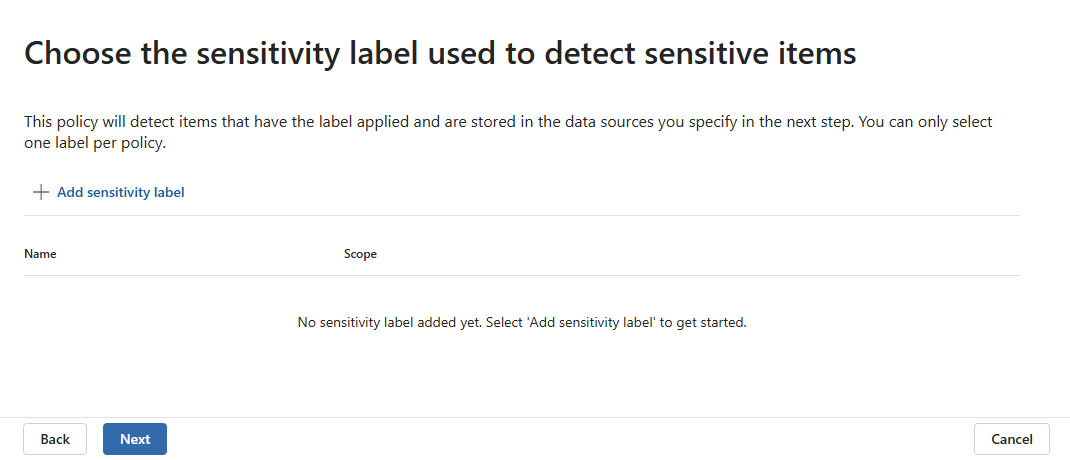Viewport: 1070px width, 460px height.
Task: Proceed with the Next button
Action: point(135,439)
